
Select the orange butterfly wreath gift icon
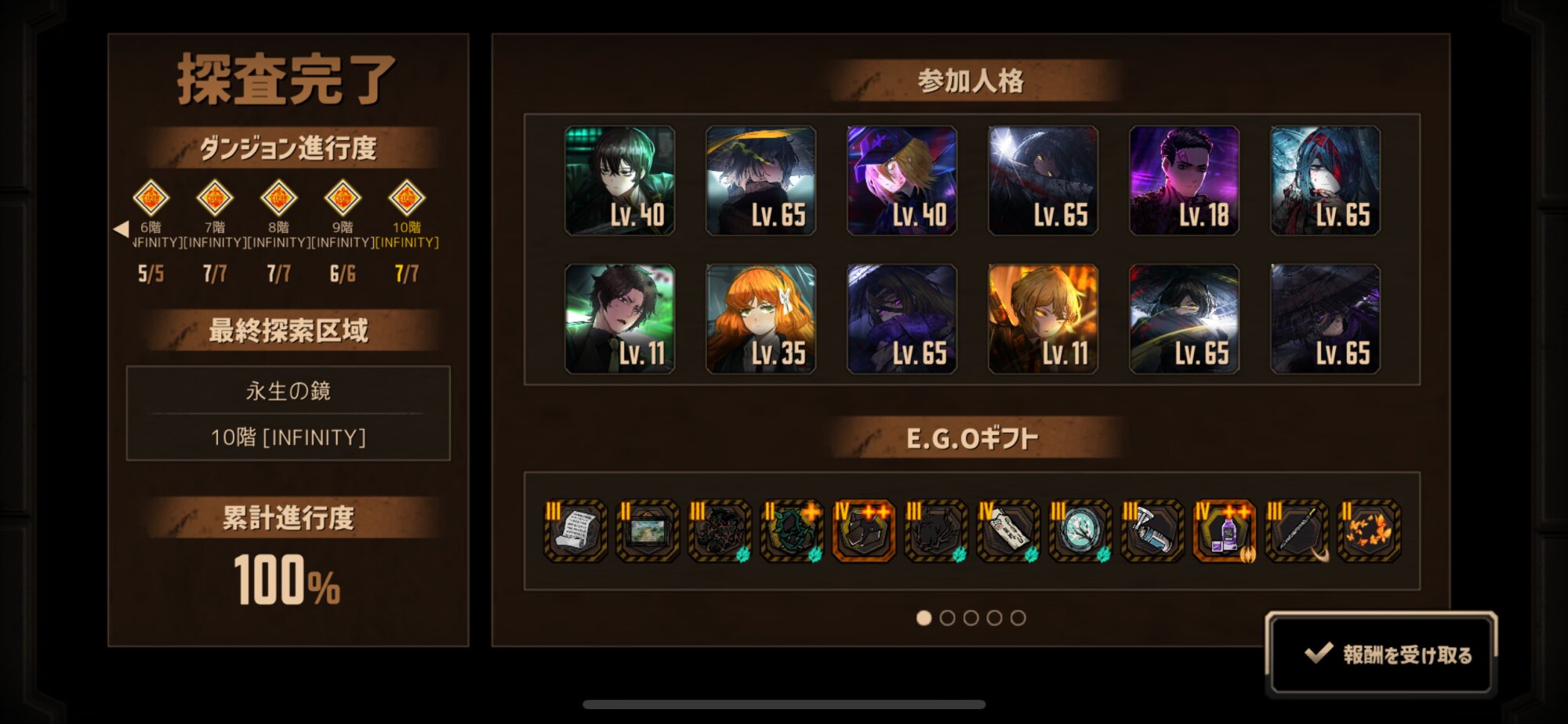1369,530
